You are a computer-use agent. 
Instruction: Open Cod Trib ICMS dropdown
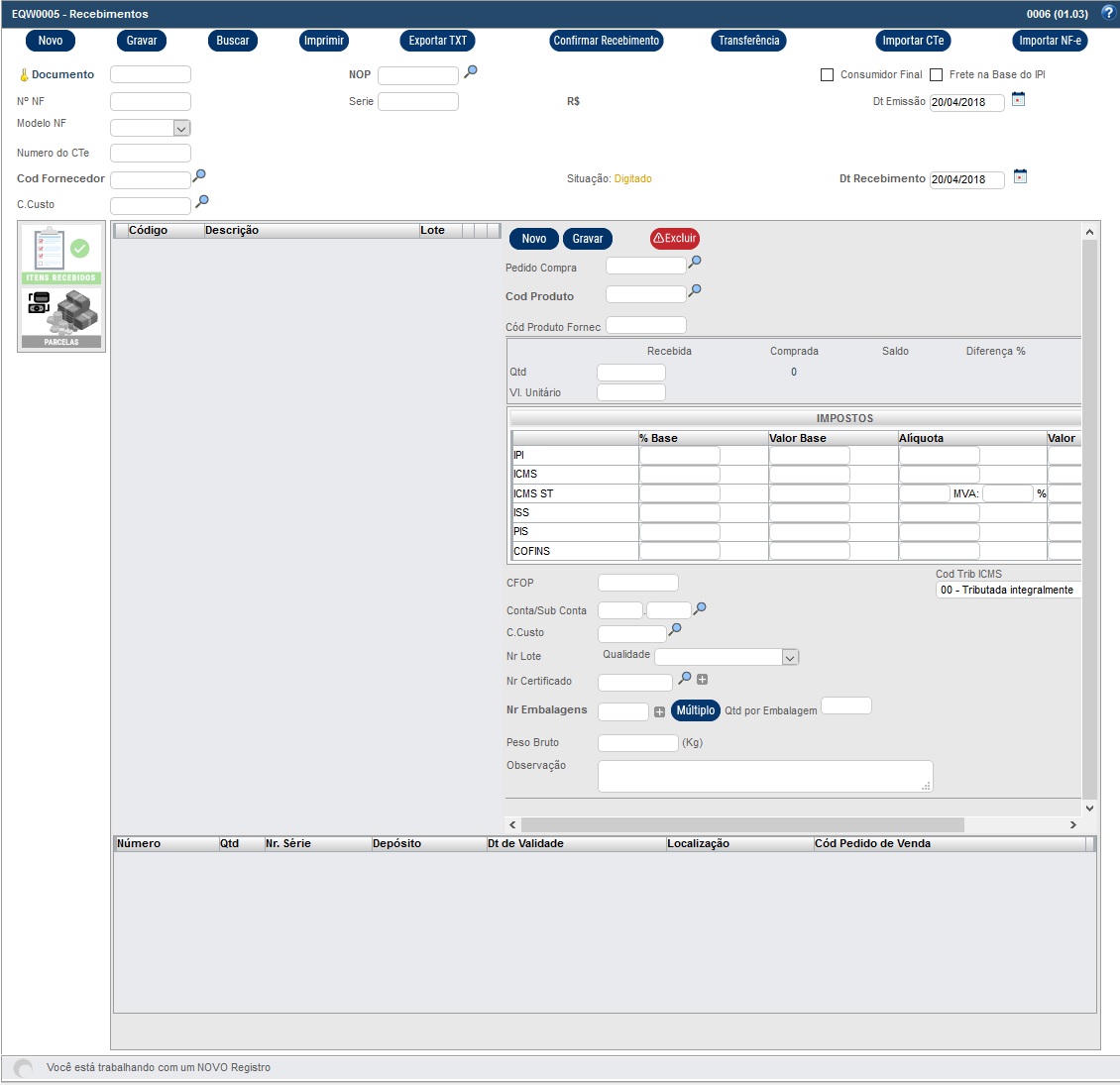(x=1008, y=590)
